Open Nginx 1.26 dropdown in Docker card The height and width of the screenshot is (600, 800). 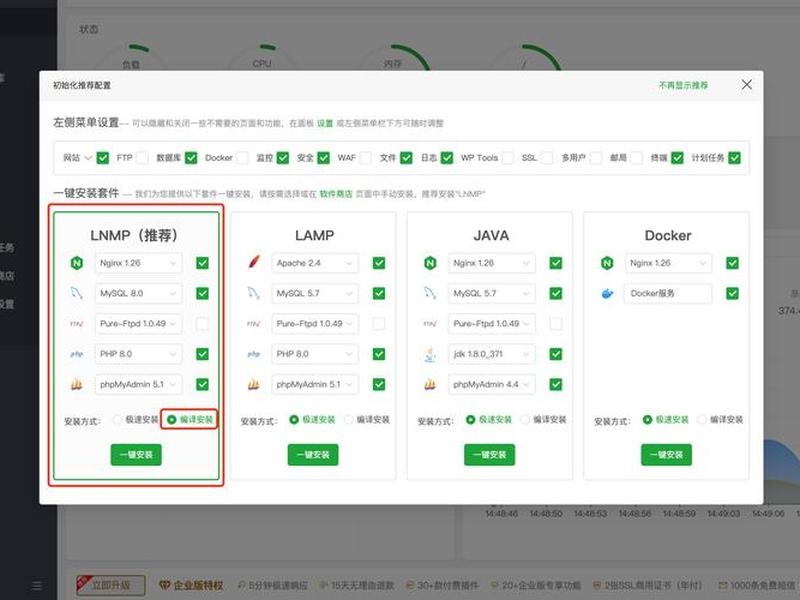pyautogui.click(x=668, y=263)
